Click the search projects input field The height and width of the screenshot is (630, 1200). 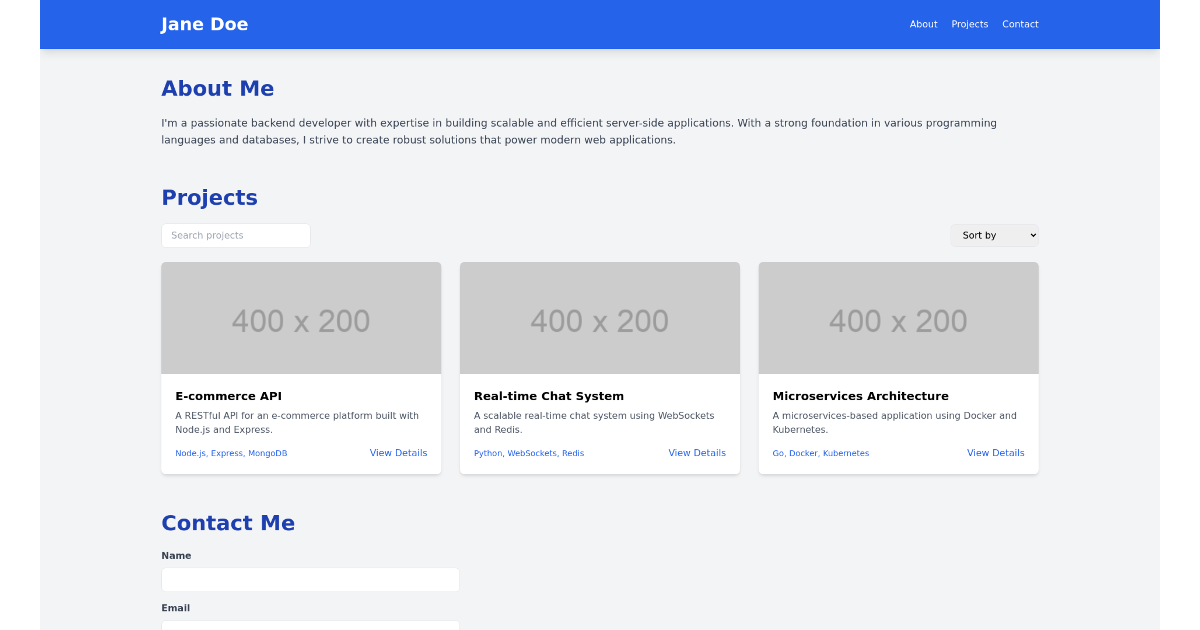coord(235,235)
